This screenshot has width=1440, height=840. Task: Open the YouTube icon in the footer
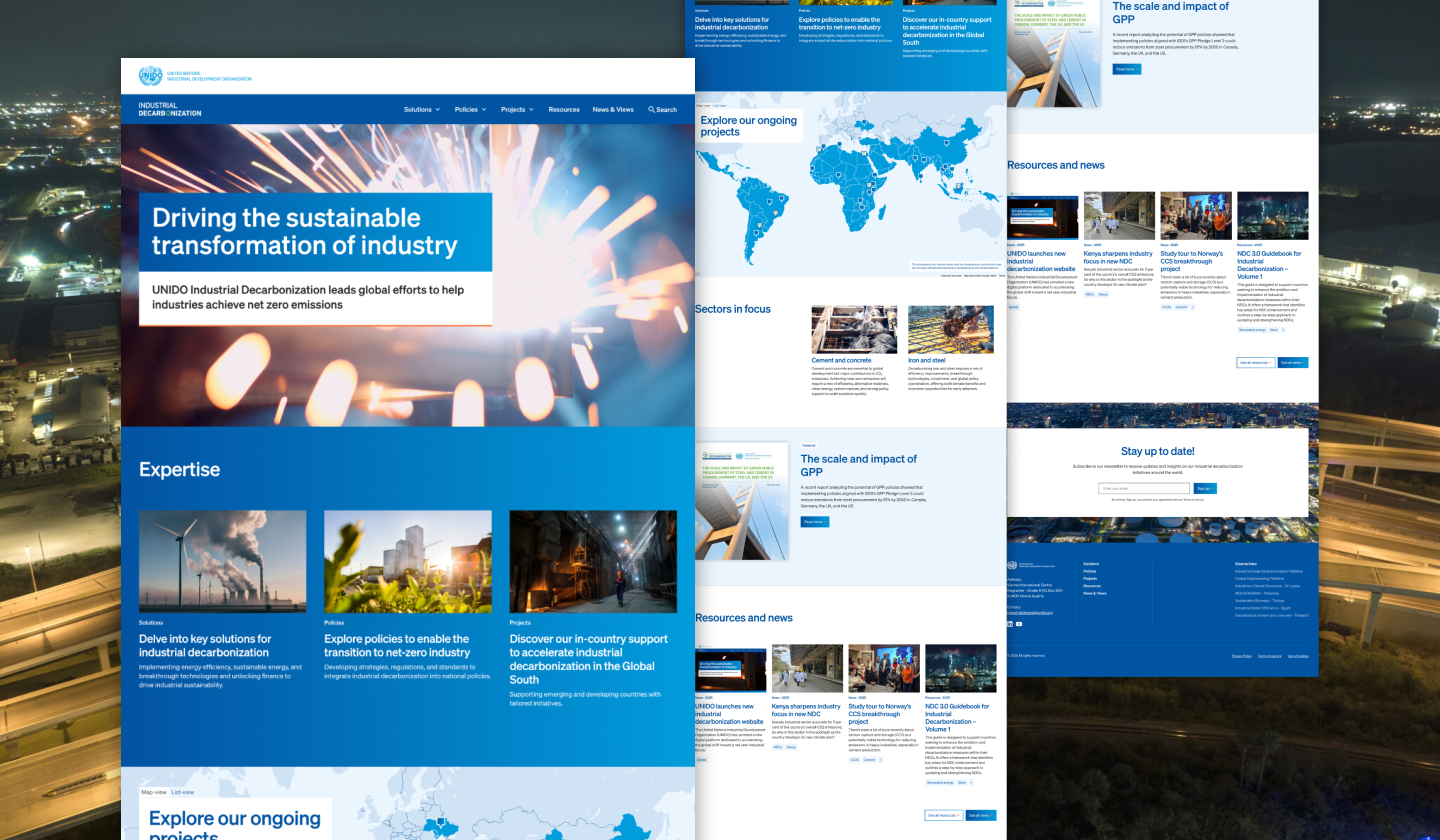tap(1019, 624)
